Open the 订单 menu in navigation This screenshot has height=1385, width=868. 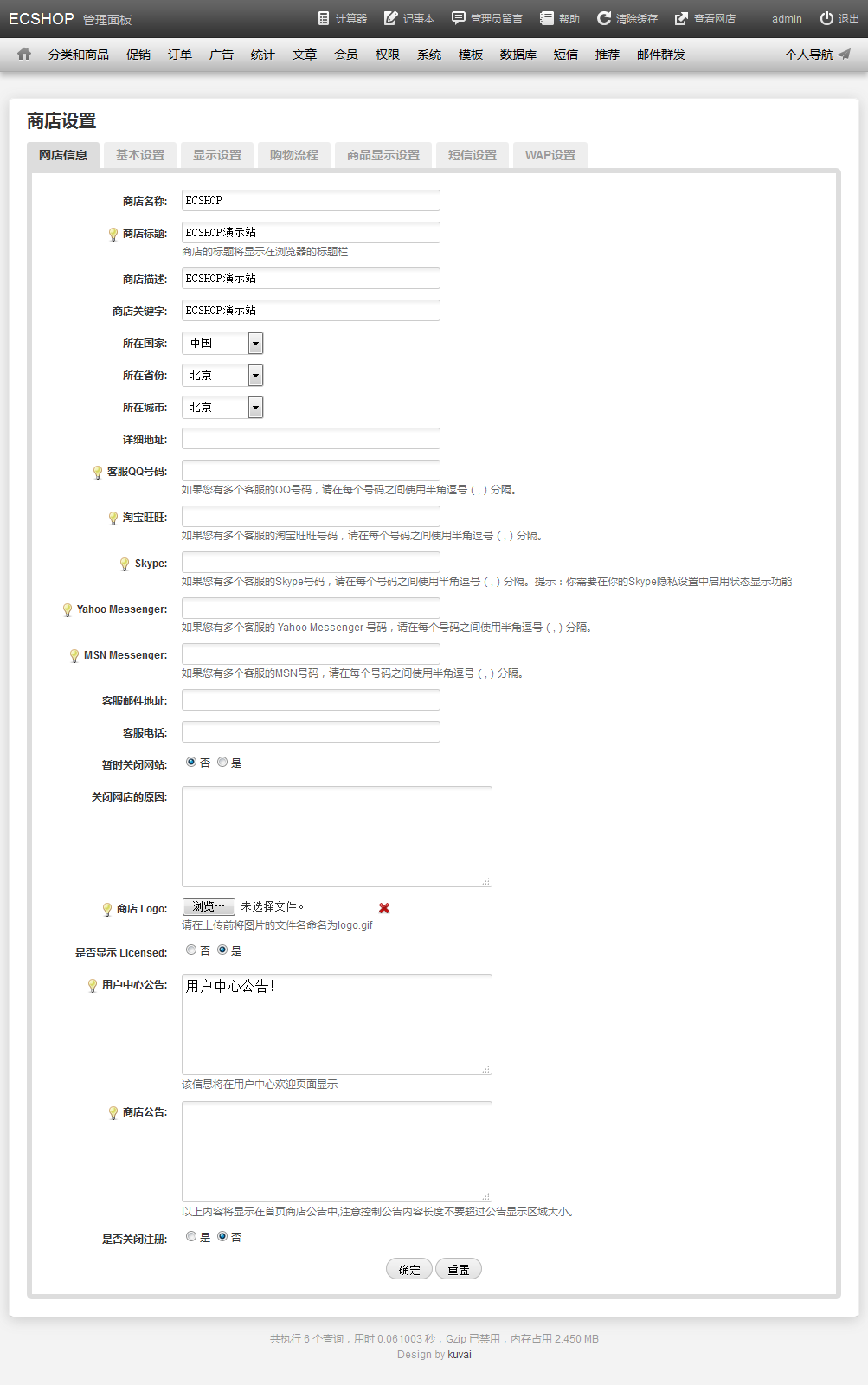coord(180,55)
